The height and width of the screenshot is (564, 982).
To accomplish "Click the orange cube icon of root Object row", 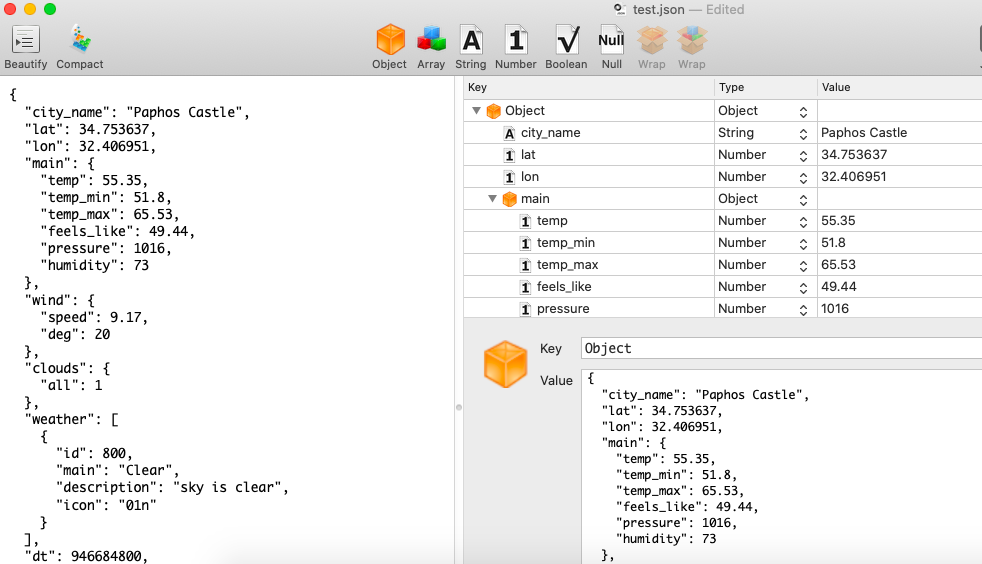I will tap(494, 111).
